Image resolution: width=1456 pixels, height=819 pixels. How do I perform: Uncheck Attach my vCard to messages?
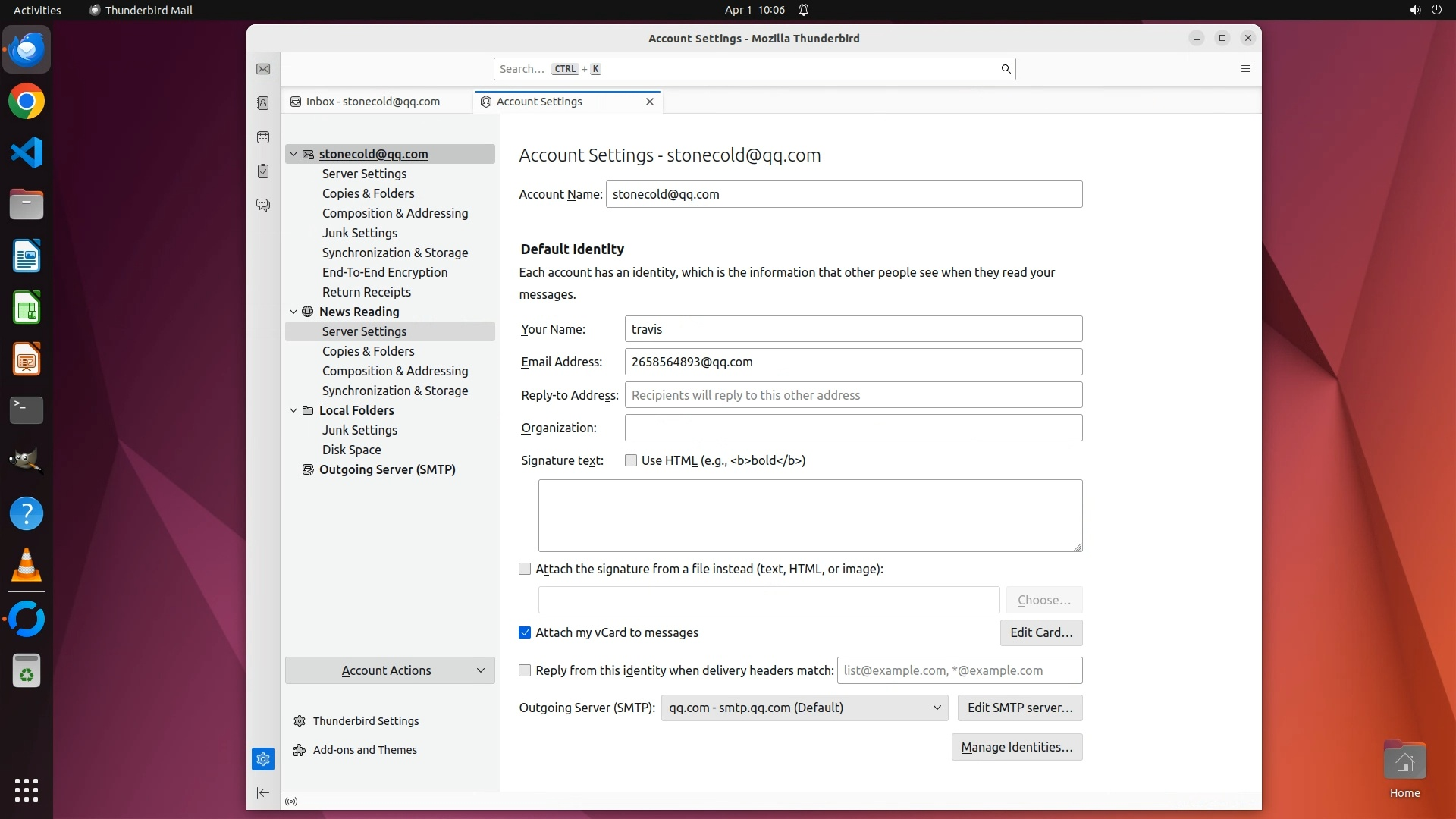coord(525,632)
